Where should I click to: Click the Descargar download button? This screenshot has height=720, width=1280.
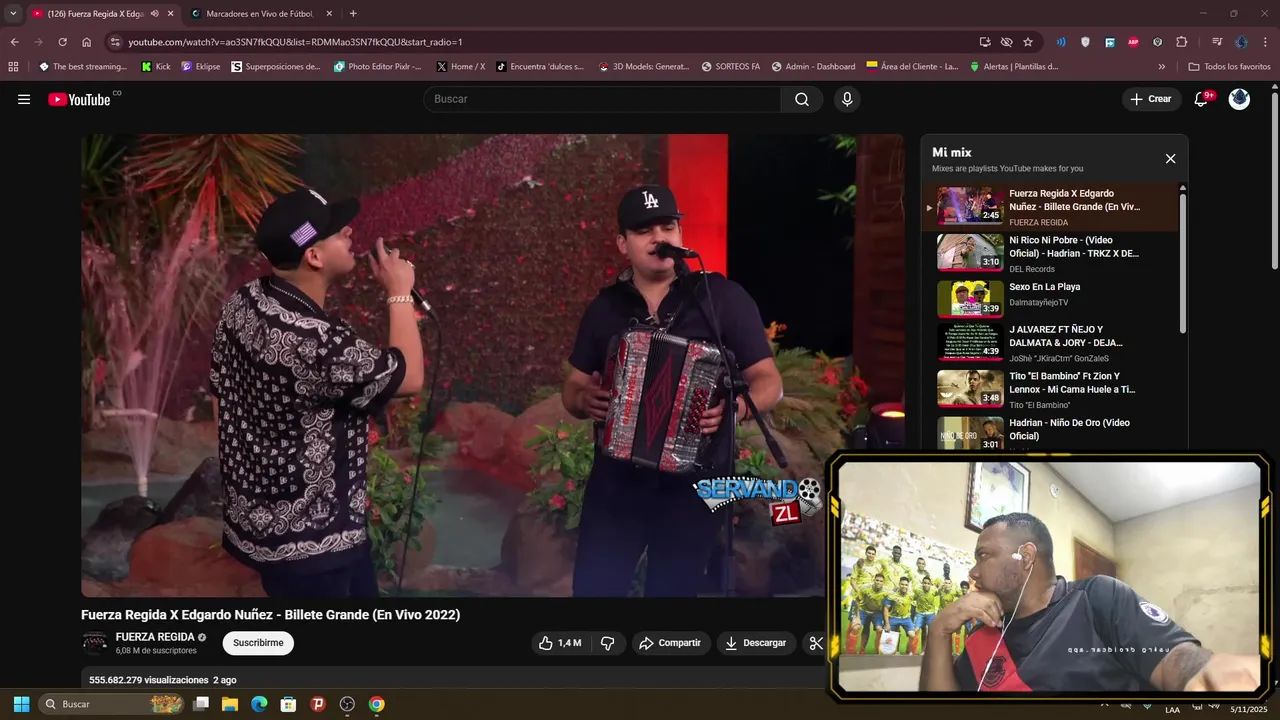pos(756,643)
